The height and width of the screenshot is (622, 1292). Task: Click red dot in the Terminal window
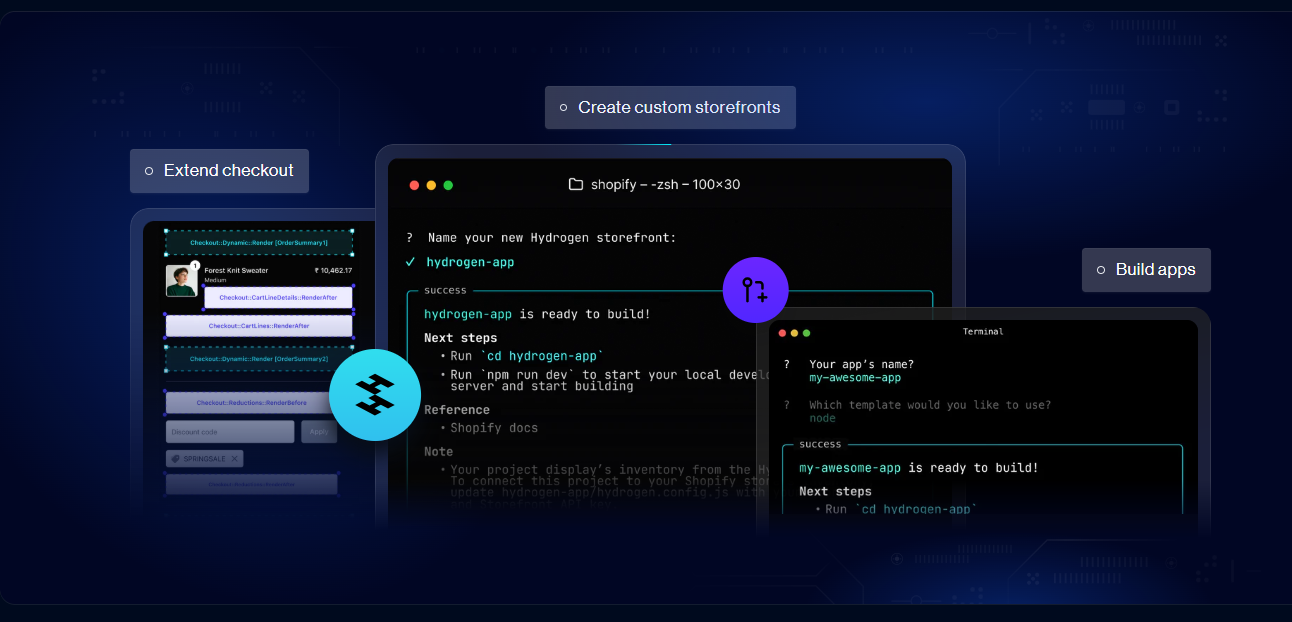point(782,333)
